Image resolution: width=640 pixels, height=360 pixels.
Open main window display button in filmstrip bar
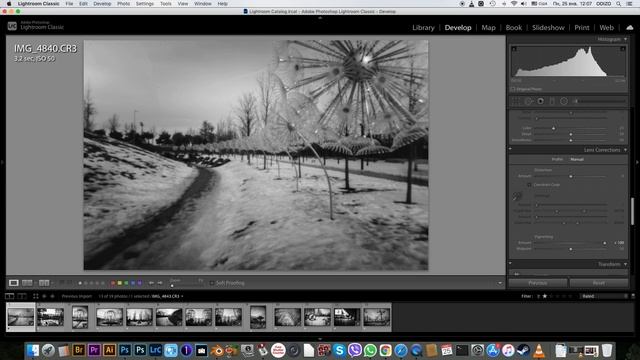pos(9,296)
